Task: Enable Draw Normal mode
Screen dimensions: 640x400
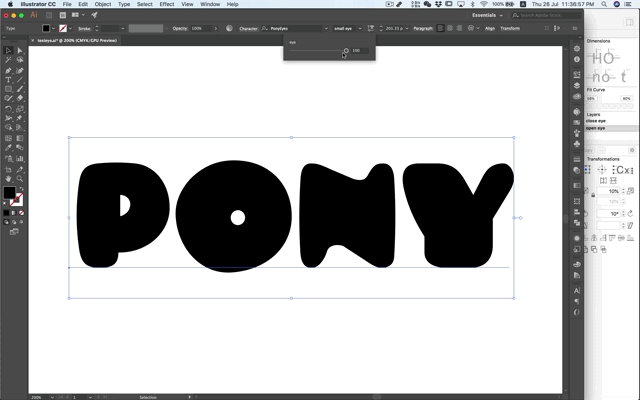Action: pos(6,222)
